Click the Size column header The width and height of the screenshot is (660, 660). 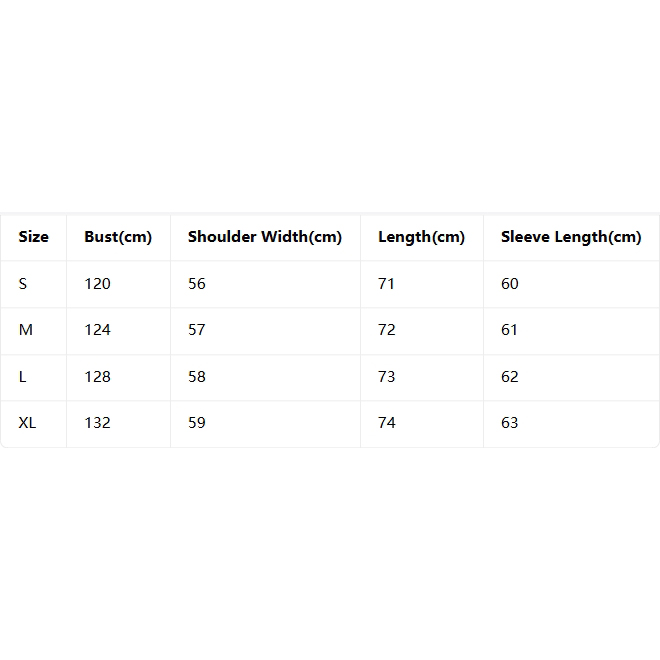click(x=34, y=237)
